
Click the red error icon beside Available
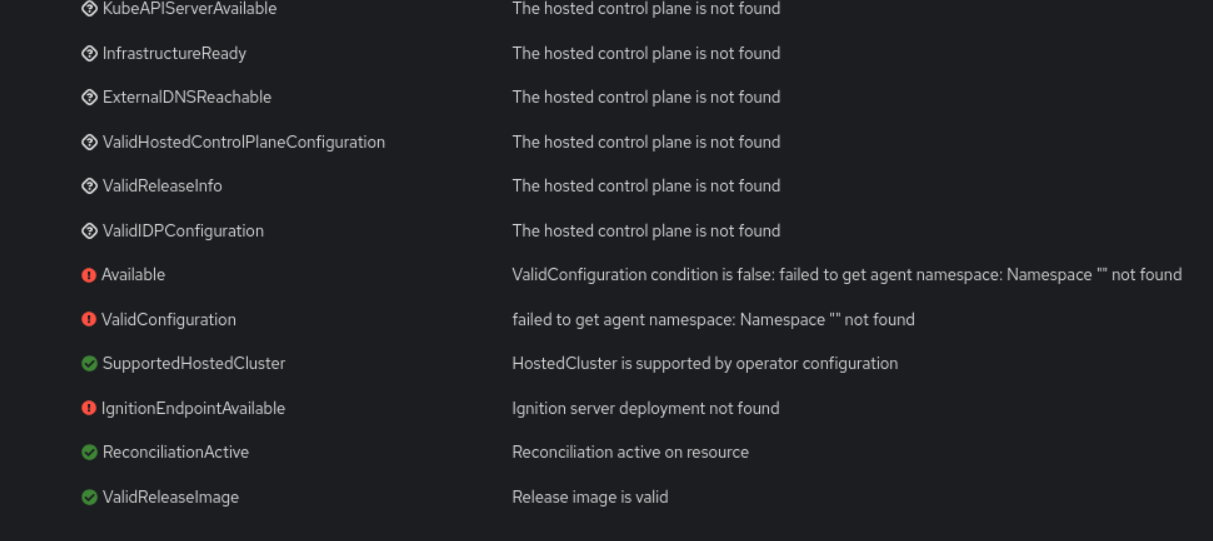89,275
